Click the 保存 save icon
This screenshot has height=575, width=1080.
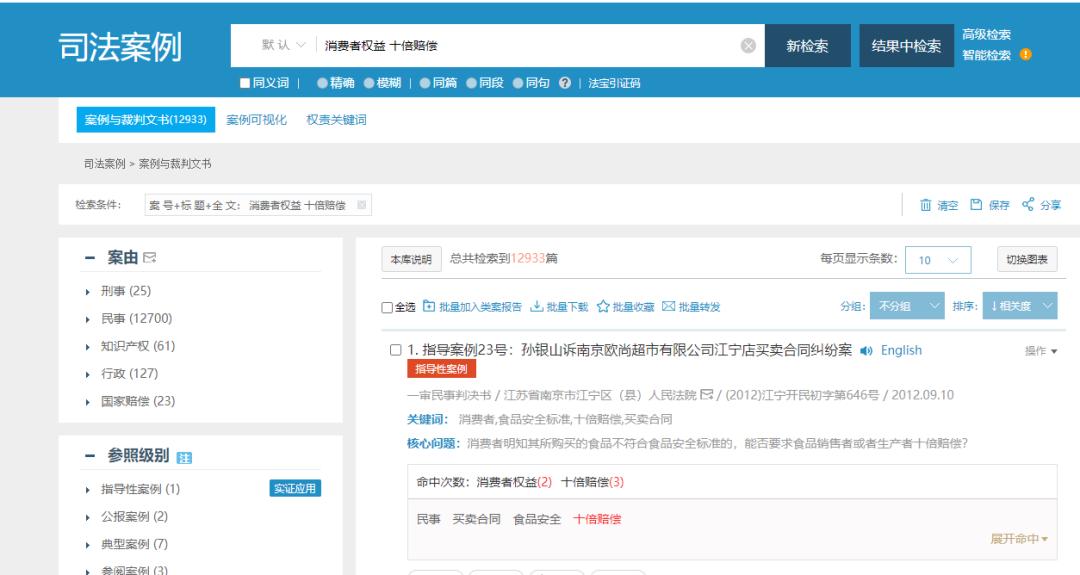click(x=976, y=205)
